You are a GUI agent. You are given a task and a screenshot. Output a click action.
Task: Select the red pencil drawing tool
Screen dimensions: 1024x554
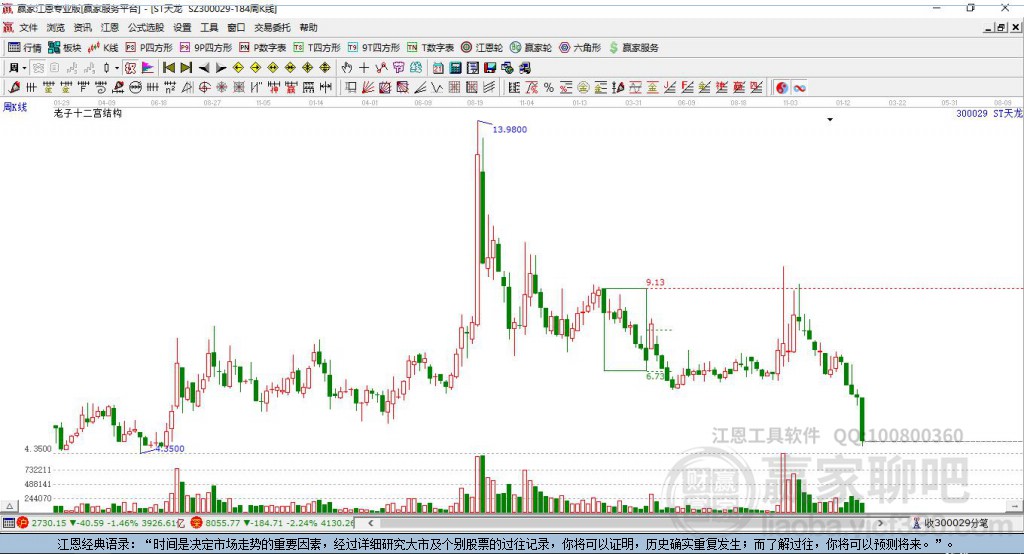pyautogui.click(x=14, y=88)
